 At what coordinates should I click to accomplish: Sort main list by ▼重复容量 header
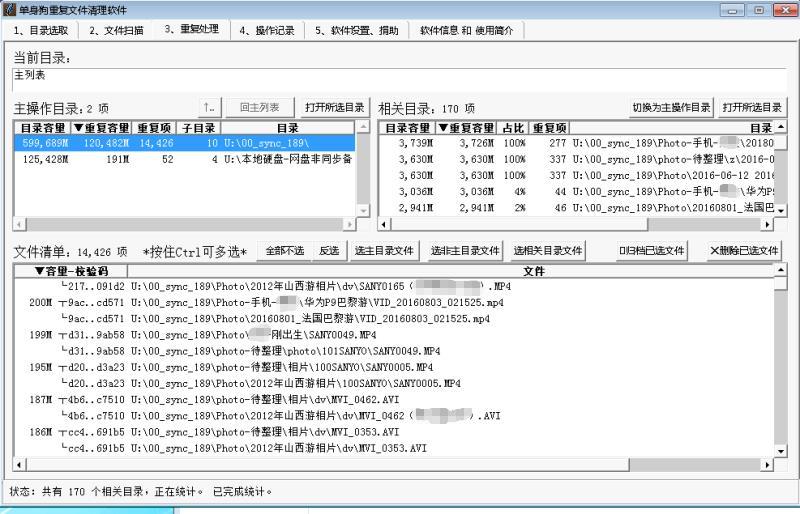click(101, 128)
